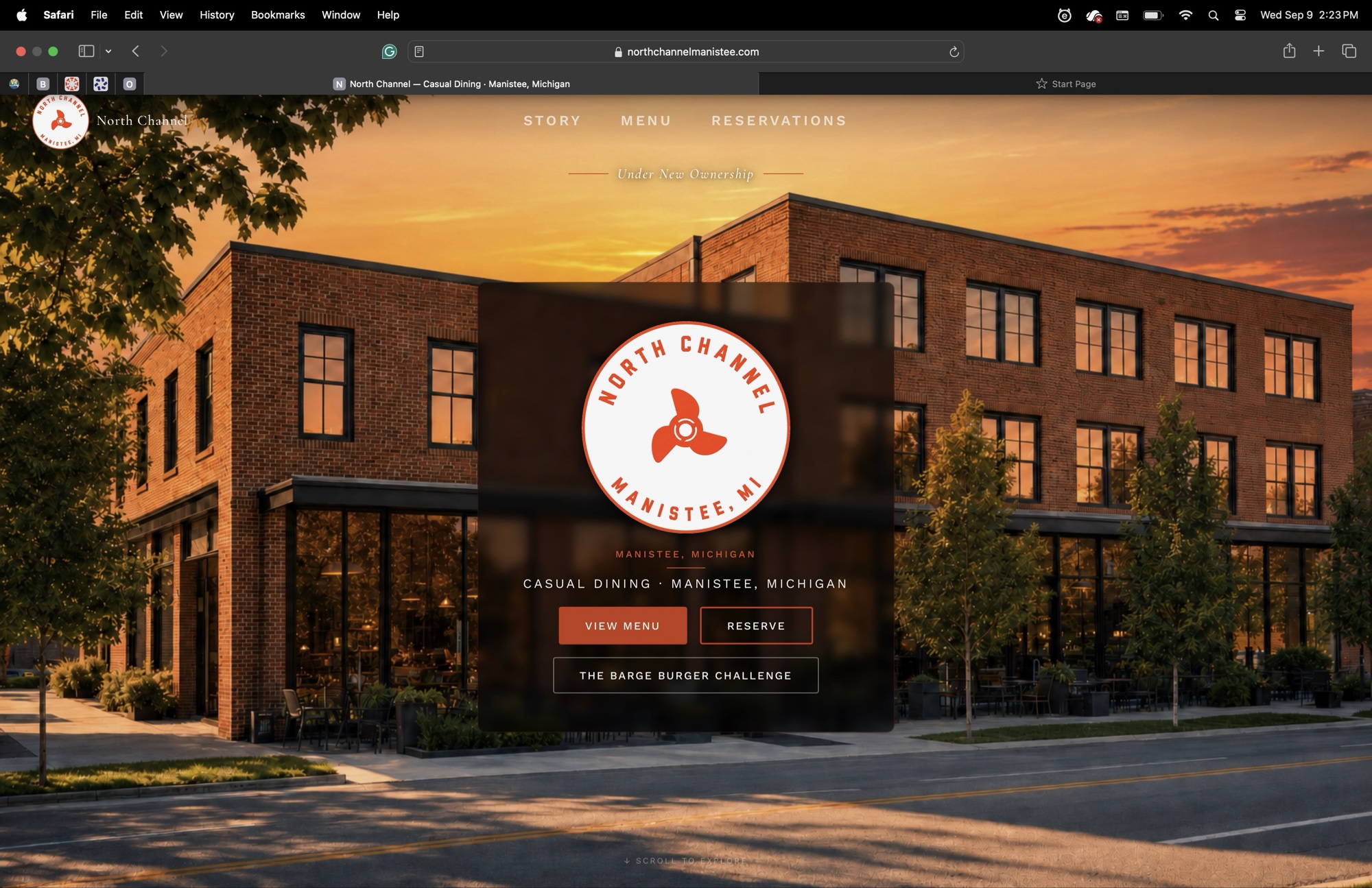
Task: Open the Window menu
Action: (x=341, y=15)
